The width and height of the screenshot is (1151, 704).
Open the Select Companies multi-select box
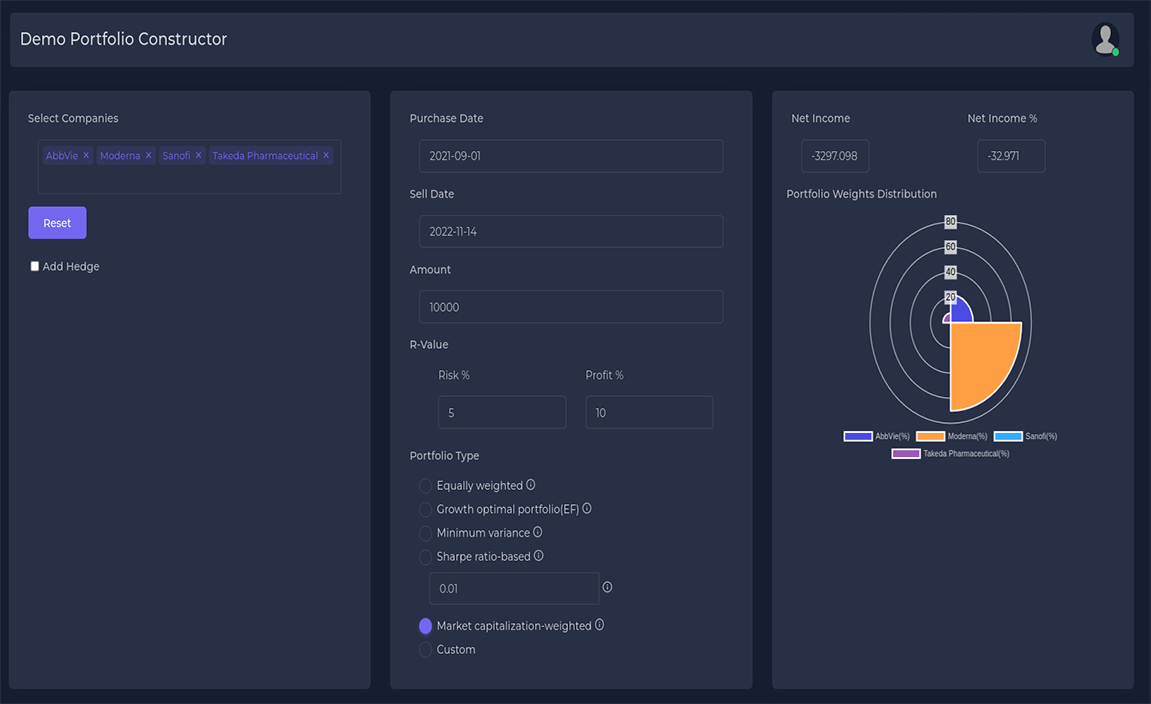[x=189, y=179]
